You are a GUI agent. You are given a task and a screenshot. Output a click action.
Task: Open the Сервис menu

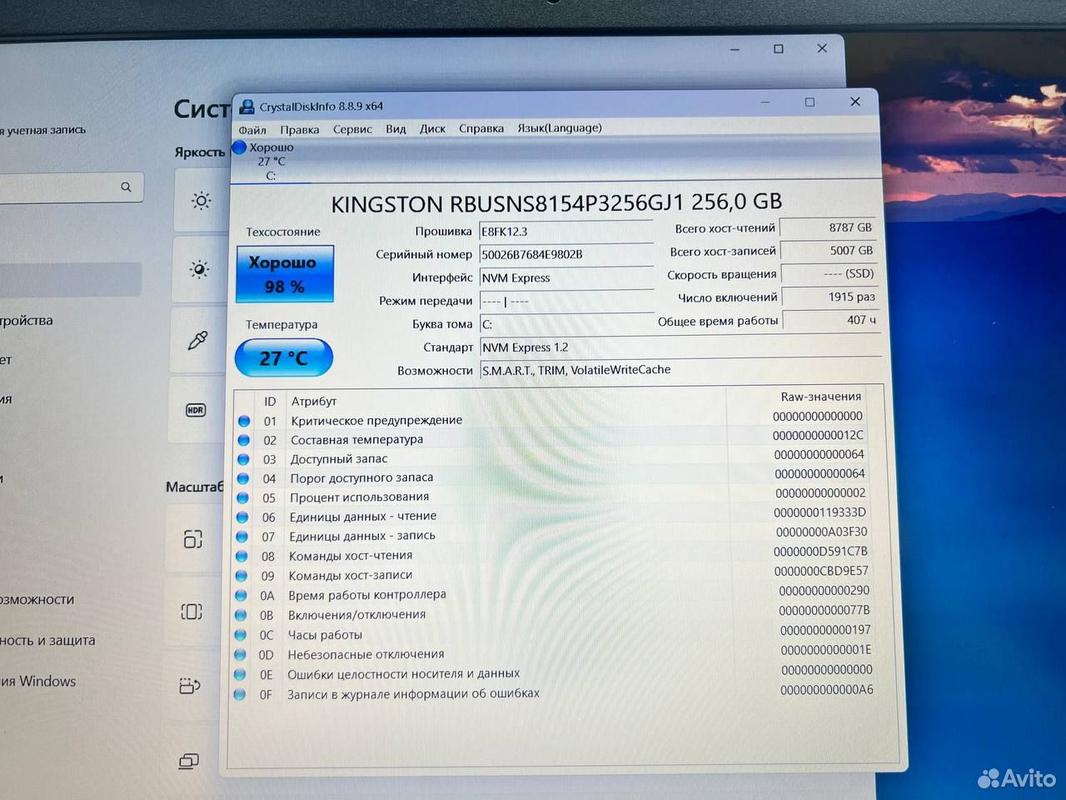pyautogui.click(x=352, y=128)
